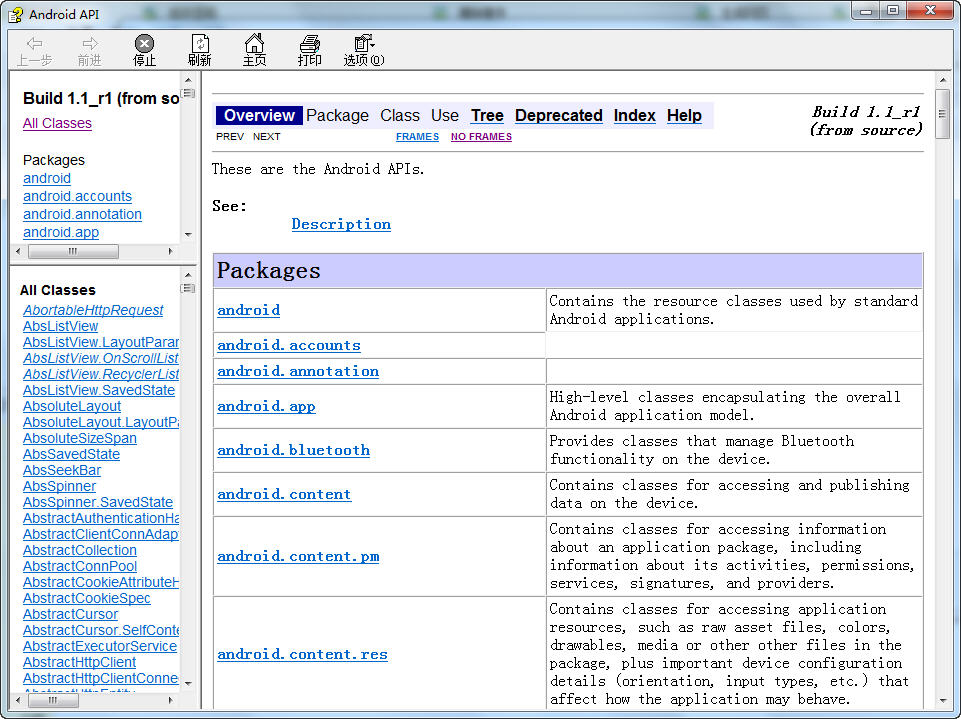
Task: Open the Tree navigation tab
Action: (487, 115)
